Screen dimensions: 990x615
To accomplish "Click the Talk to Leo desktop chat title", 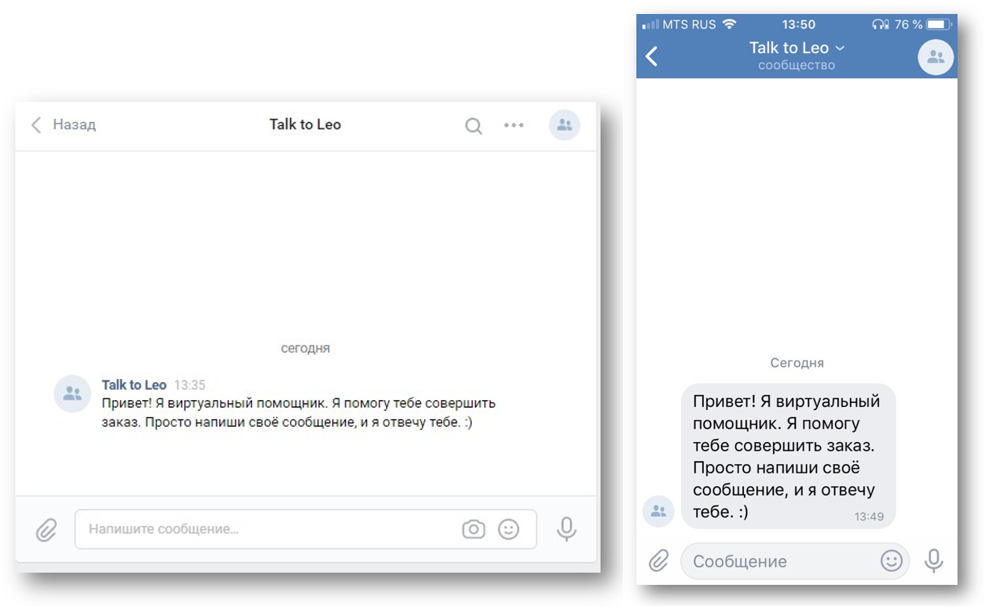I will 305,125.
